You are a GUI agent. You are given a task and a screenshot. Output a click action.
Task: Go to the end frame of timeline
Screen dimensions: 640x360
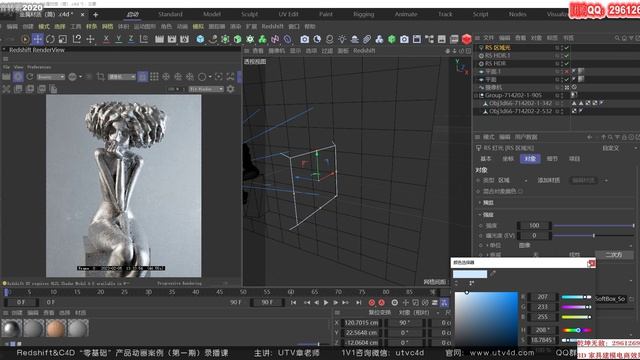358,302
